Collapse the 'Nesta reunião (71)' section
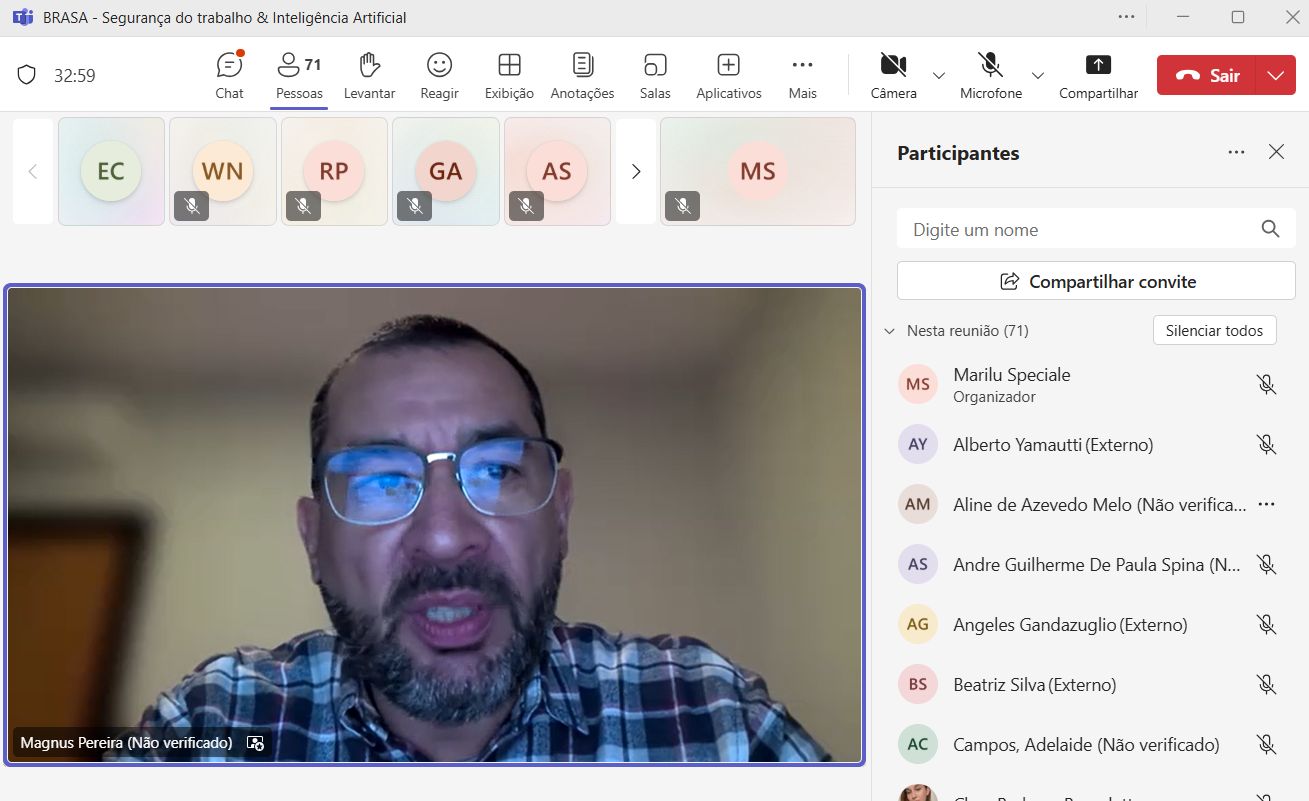1309x801 pixels. [890, 331]
